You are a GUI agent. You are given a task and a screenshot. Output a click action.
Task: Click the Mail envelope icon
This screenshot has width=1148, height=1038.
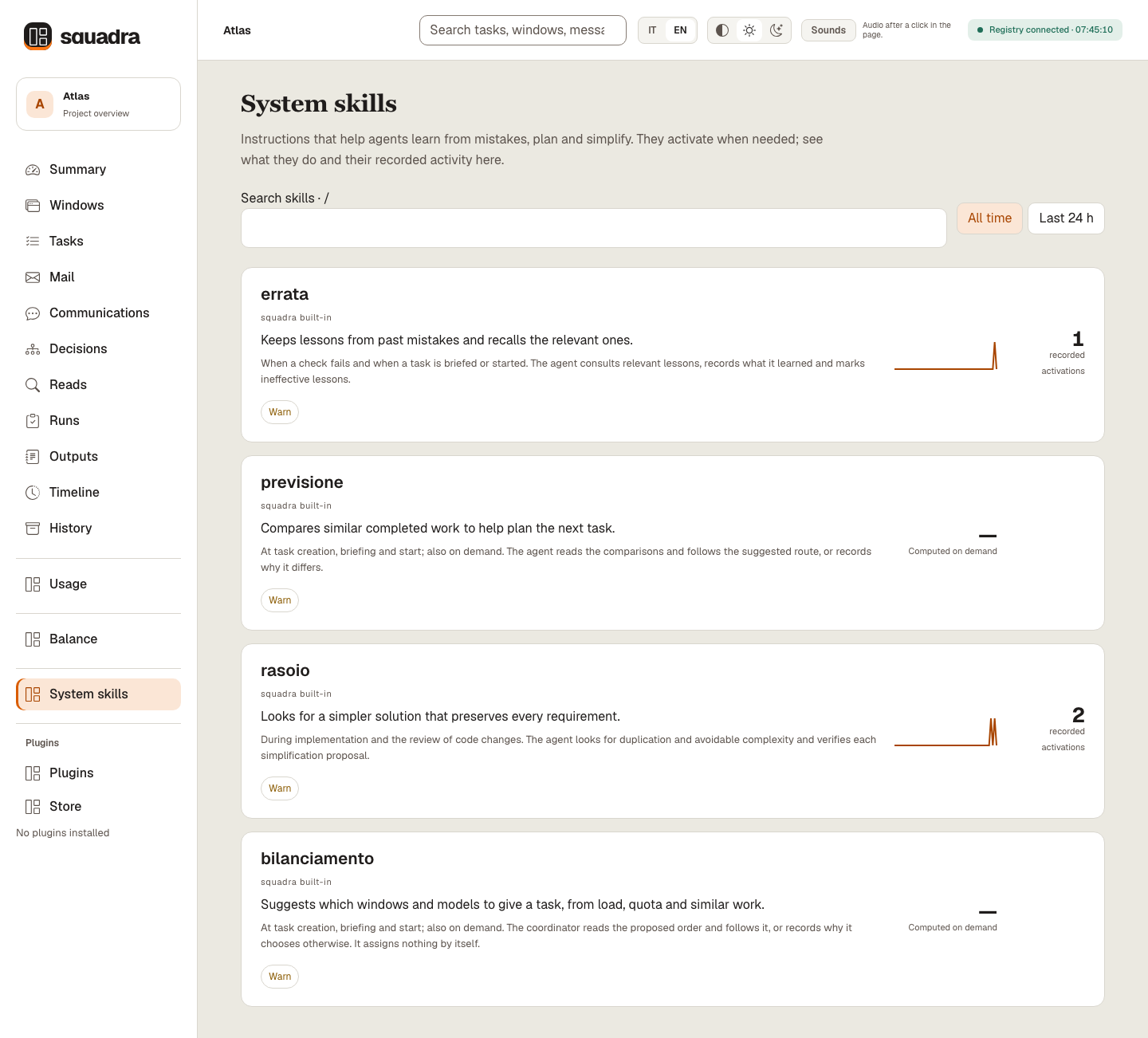point(33,277)
